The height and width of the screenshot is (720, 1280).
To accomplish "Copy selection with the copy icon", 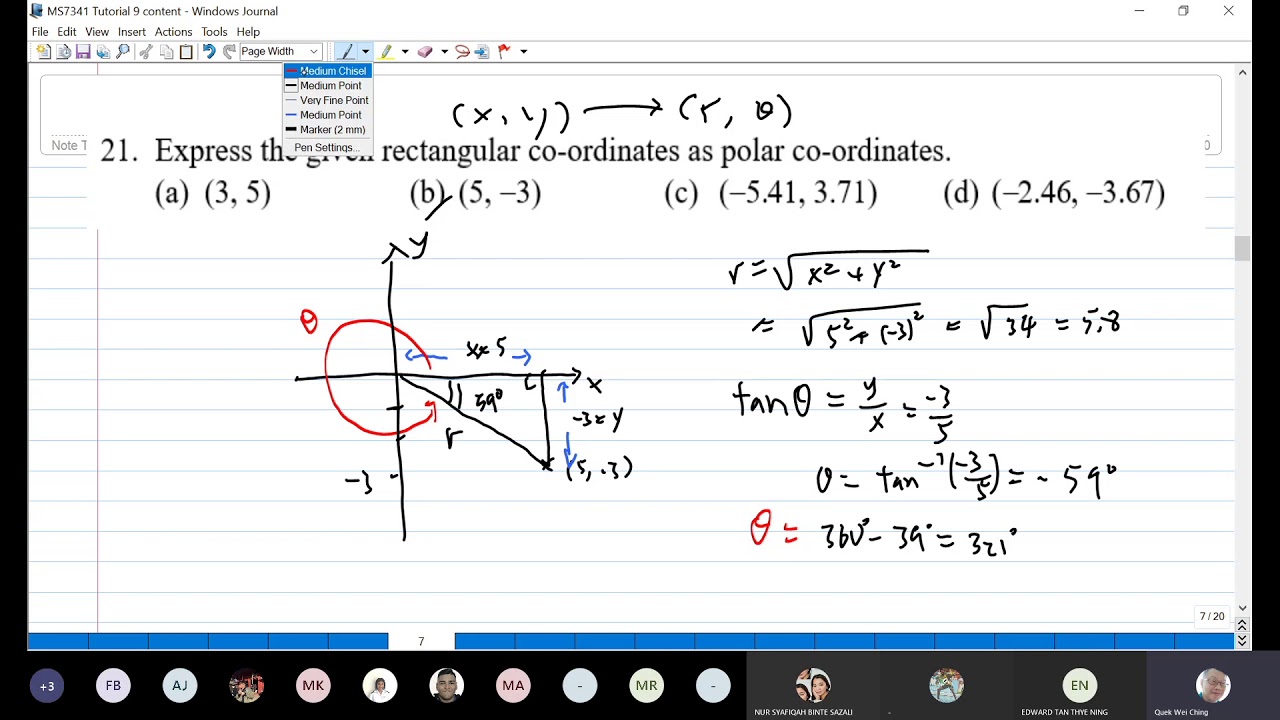I will (166, 51).
